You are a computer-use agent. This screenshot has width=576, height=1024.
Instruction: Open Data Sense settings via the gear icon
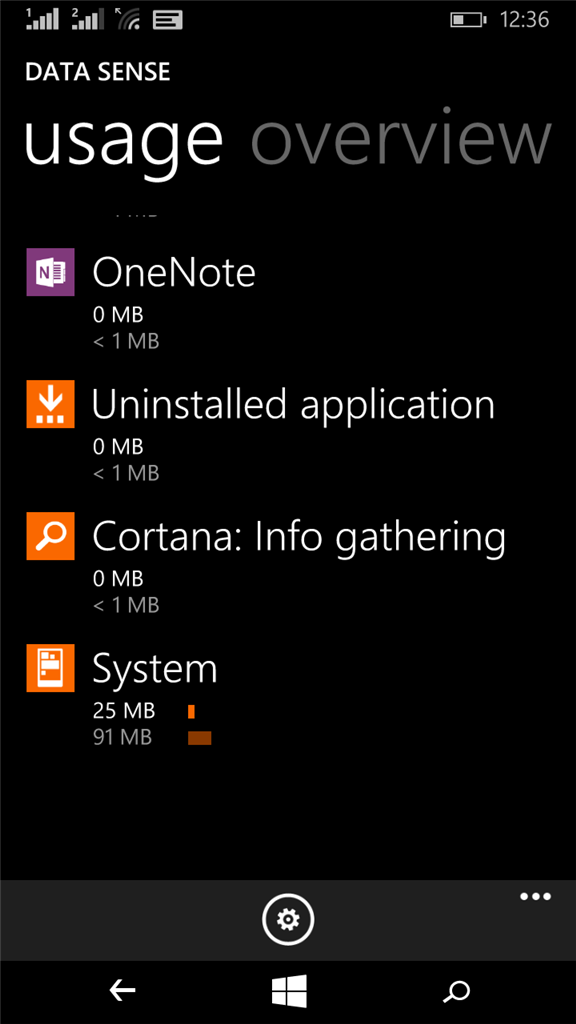[x=288, y=919]
